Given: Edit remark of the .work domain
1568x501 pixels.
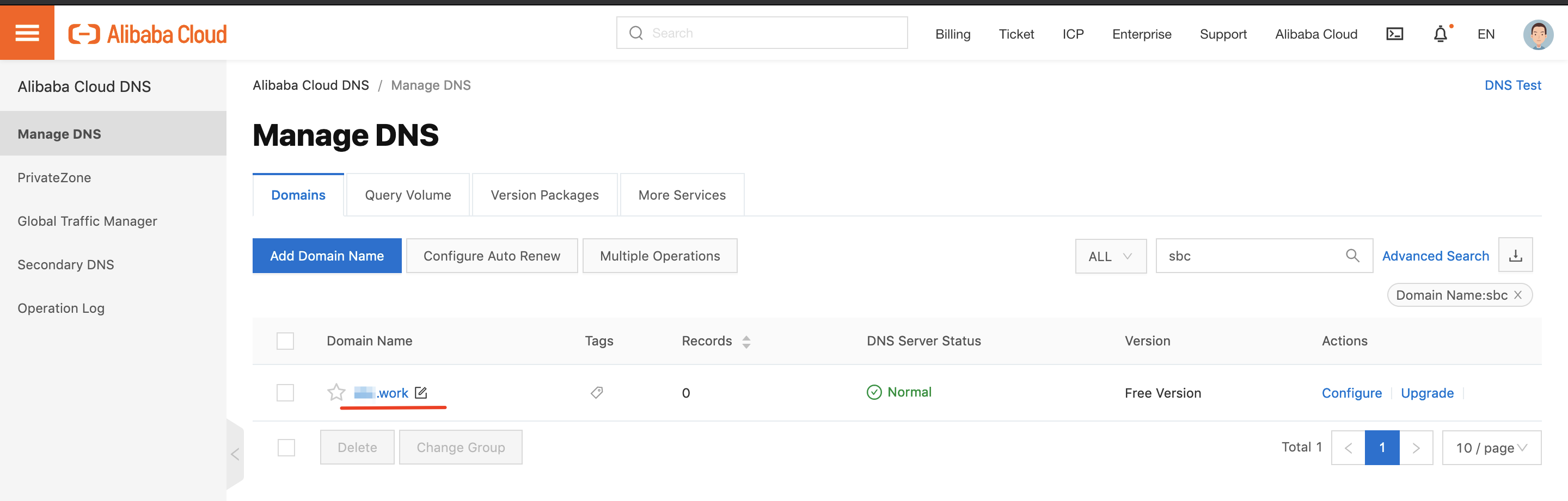Looking at the screenshot, I should [421, 392].
